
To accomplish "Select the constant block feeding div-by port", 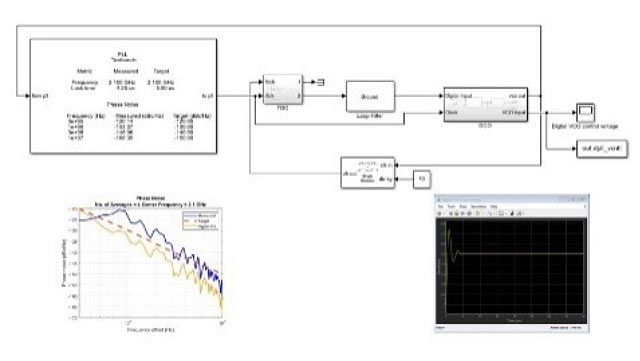I will tap(422, 179).
